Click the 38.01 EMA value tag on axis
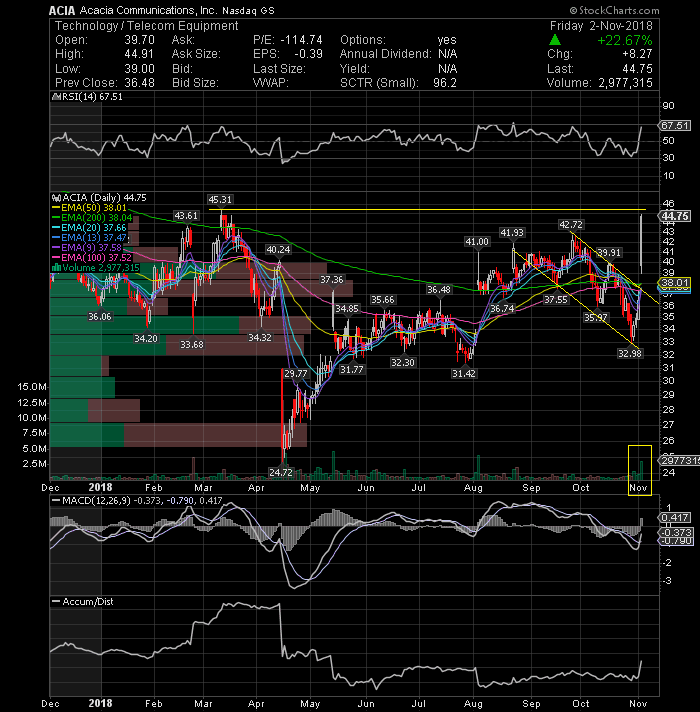The image size is (700, 712). point(675,283)
